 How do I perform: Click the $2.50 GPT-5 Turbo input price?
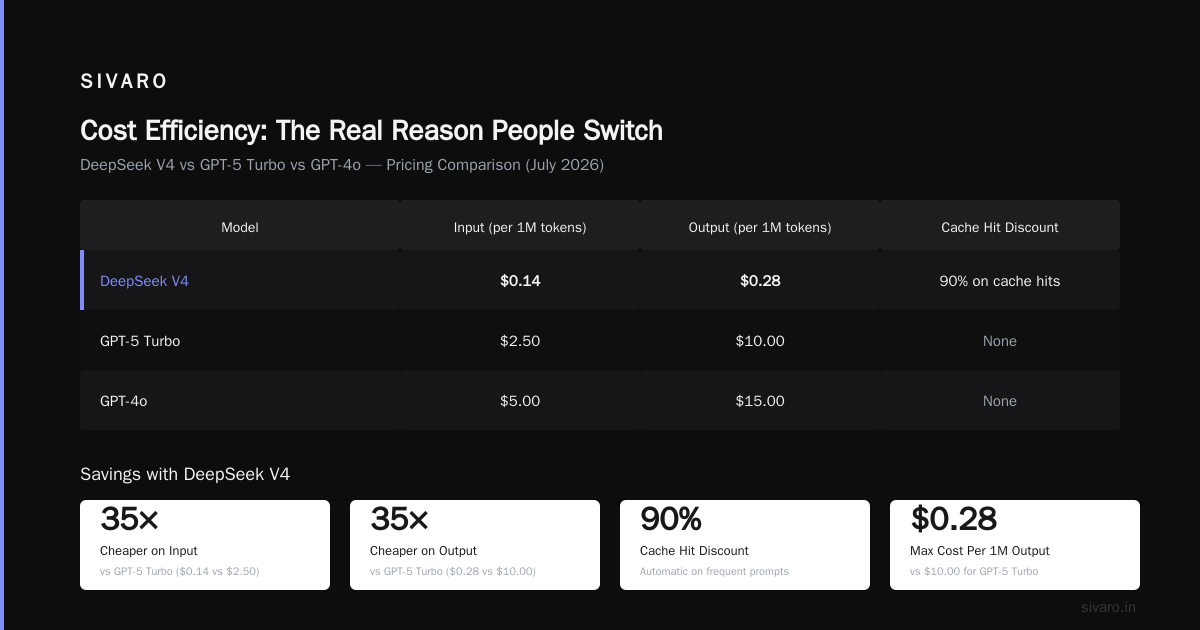point(520,341)
